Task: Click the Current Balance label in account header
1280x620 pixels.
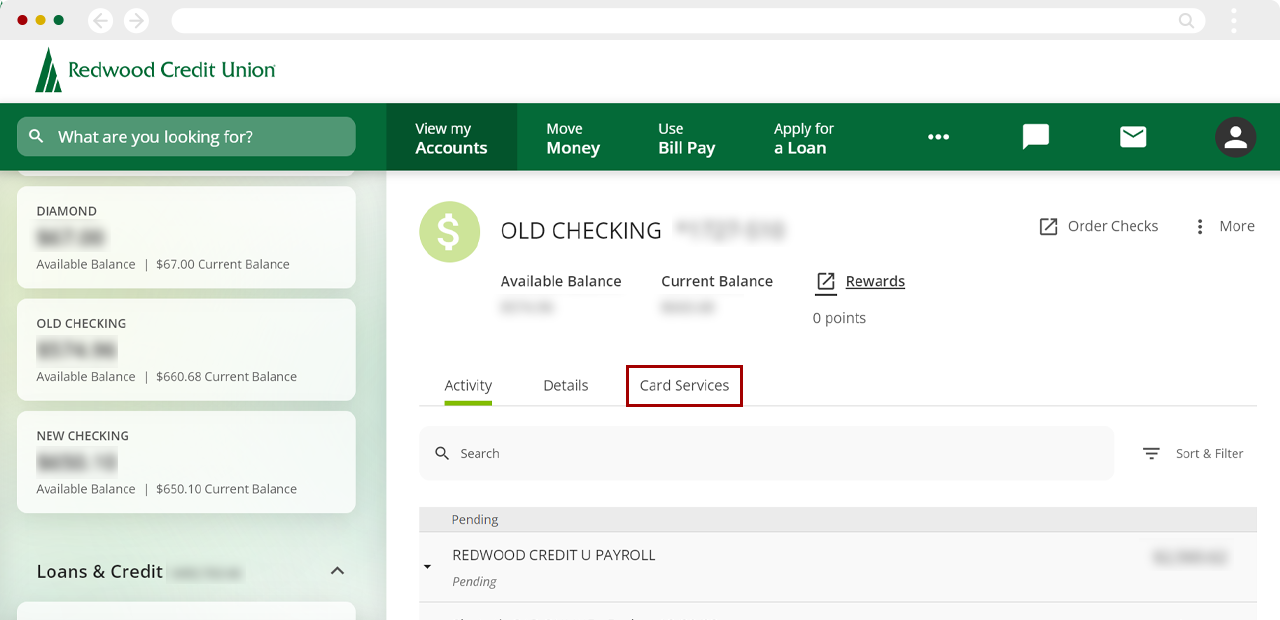Action: click(717, 281)
